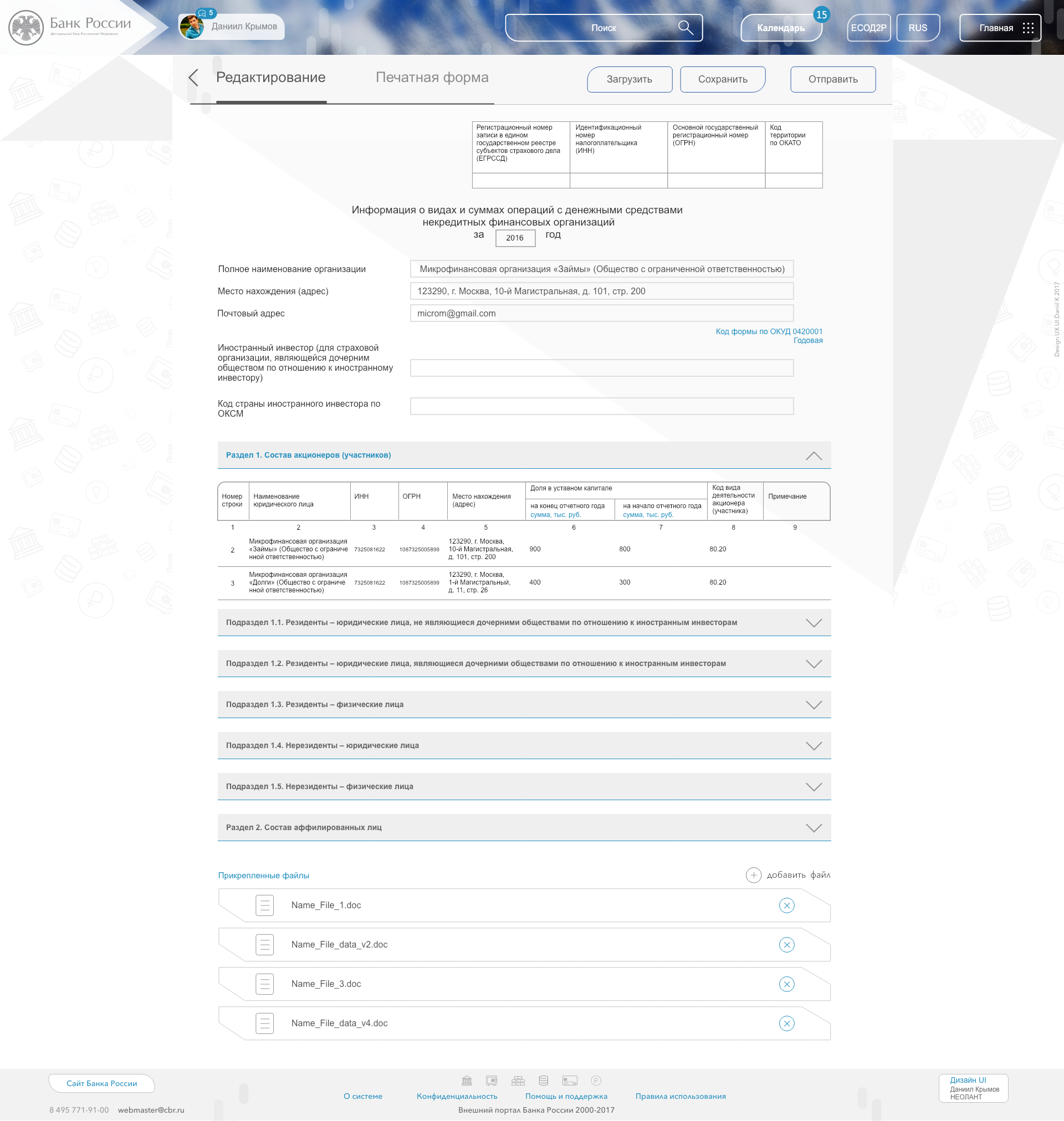Open the main menu grid icon

pyautogui.click(x=1027, y=28)
